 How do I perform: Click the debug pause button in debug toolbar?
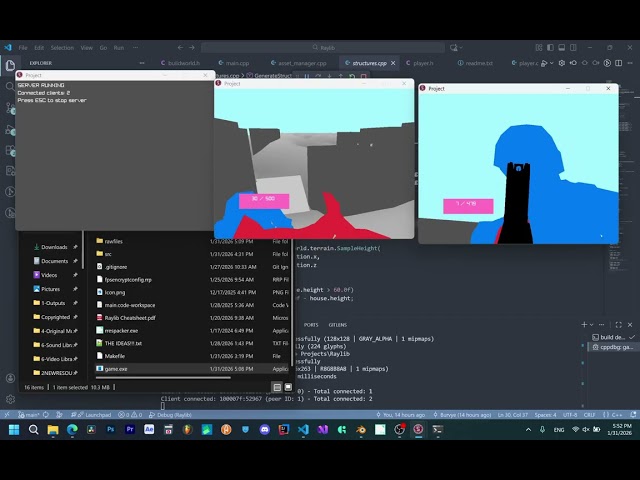[x=307, y=76]
